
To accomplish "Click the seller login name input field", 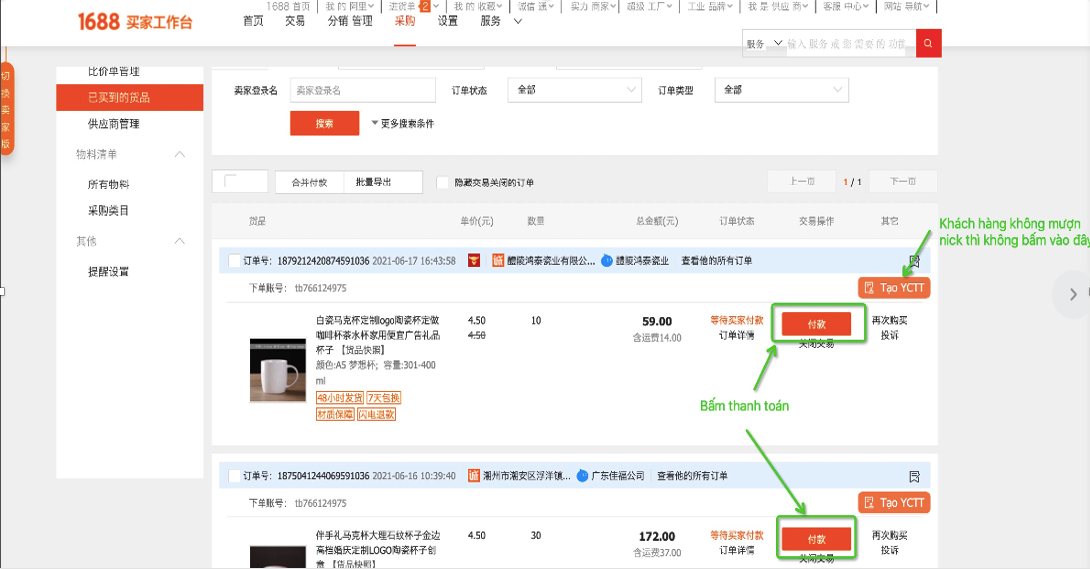I will click(x=363, y=90).
